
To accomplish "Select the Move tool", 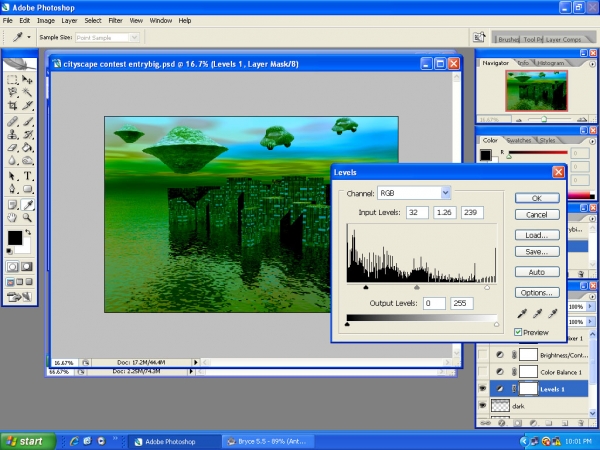I will [27, 80].
